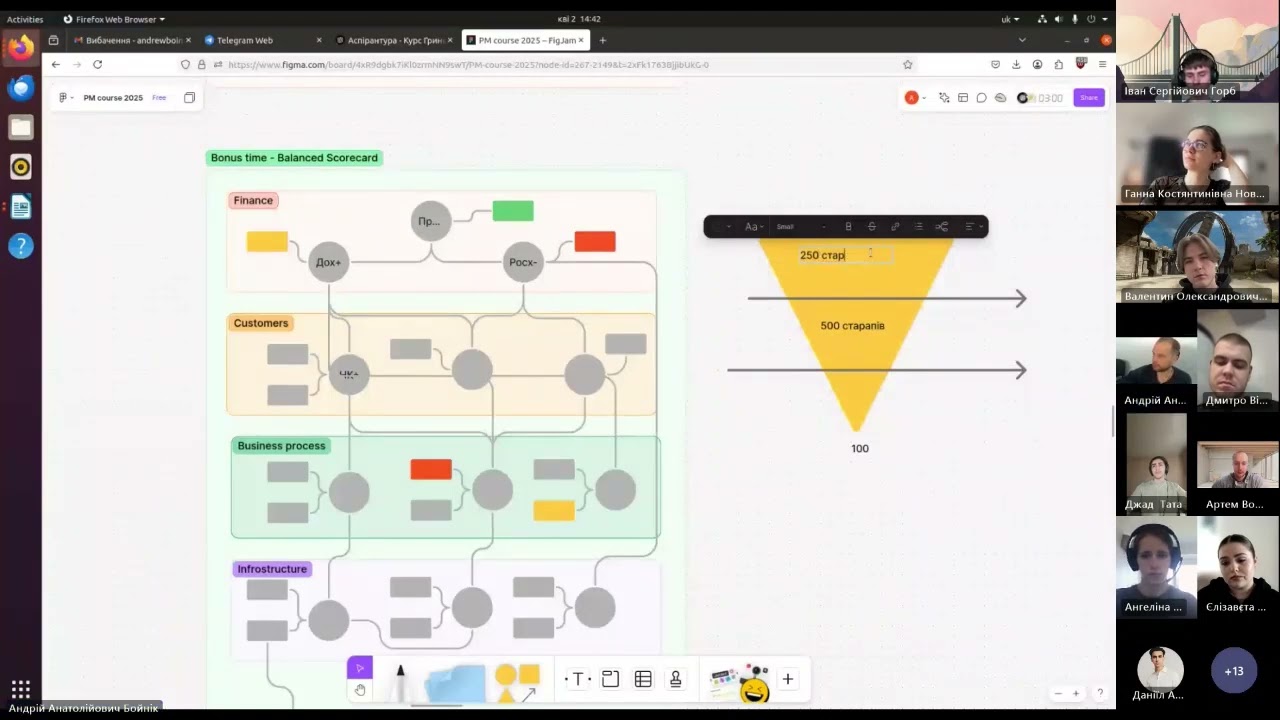
Task: Switch to the Telegram Web tab
Action: point(262,40)
